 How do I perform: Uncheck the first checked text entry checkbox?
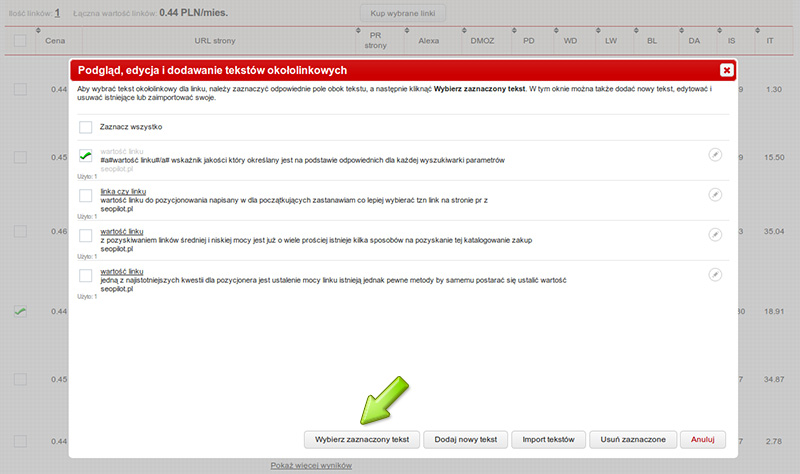(x=86, y=156)
